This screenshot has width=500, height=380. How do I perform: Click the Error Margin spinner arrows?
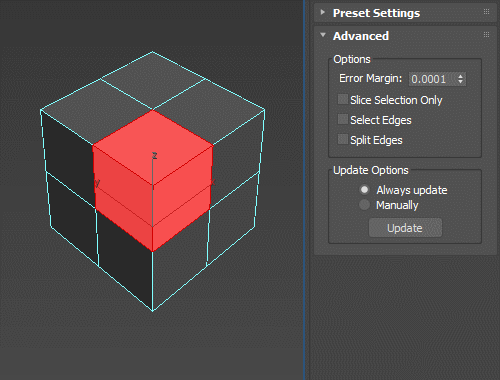click(x=460, y=79)
